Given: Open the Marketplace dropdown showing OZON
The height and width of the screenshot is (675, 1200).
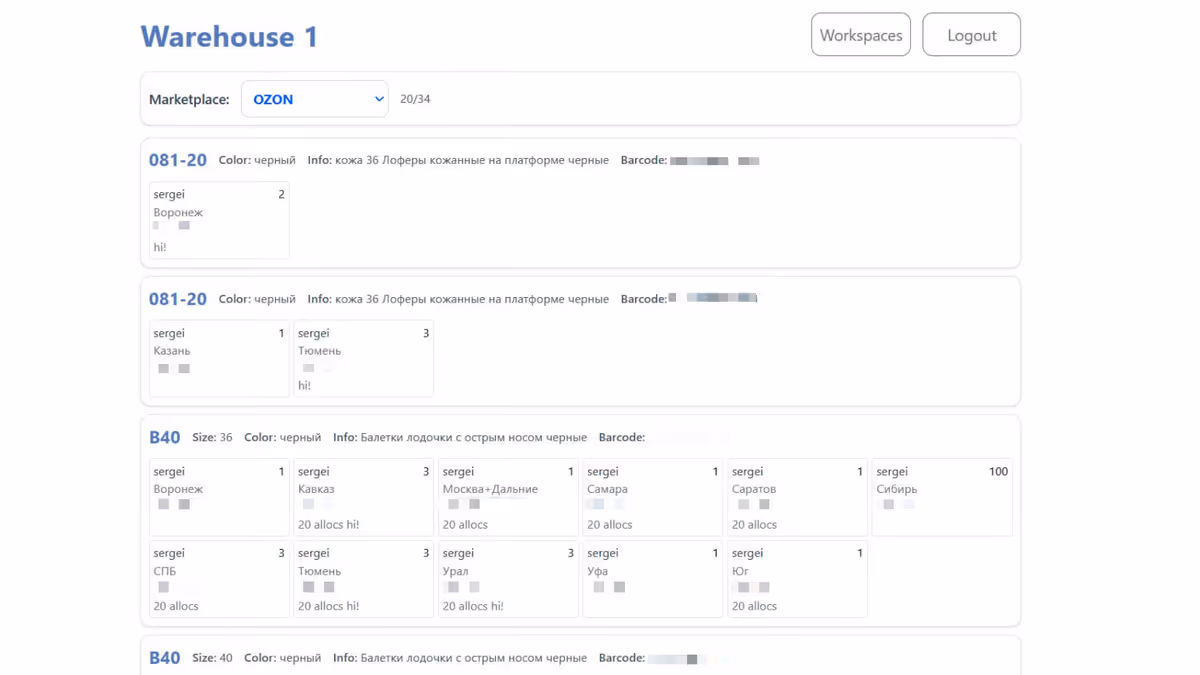Looking at the screenshot, I should click(x=314, y=99).
